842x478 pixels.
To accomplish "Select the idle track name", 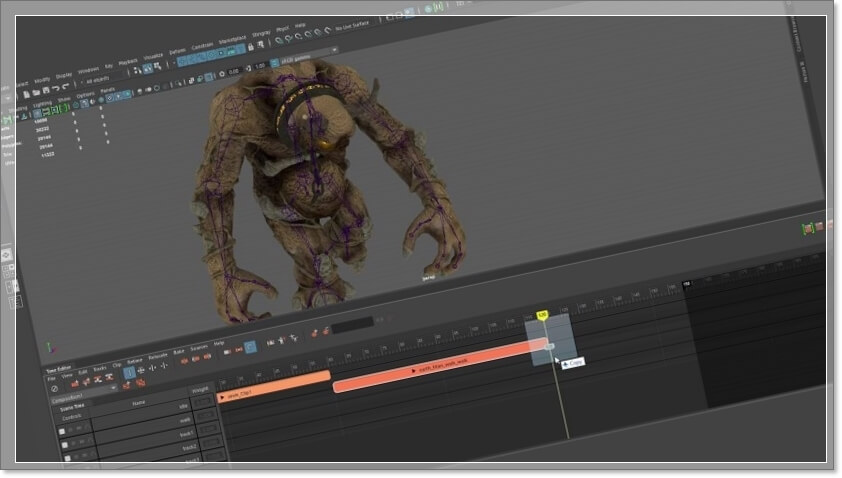I will tap(183, 407).
